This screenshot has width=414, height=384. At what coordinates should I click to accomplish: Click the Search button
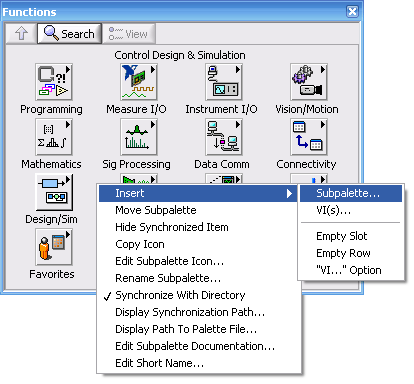tap(69, 33)
